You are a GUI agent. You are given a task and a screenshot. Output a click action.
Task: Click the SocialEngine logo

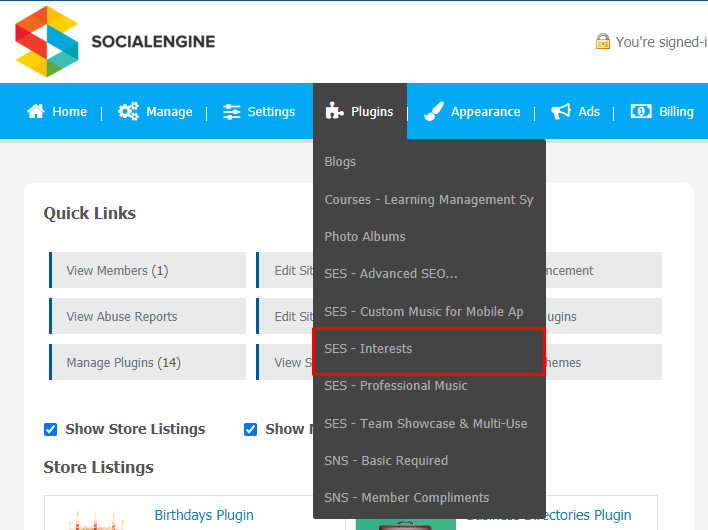pos(115,42)
